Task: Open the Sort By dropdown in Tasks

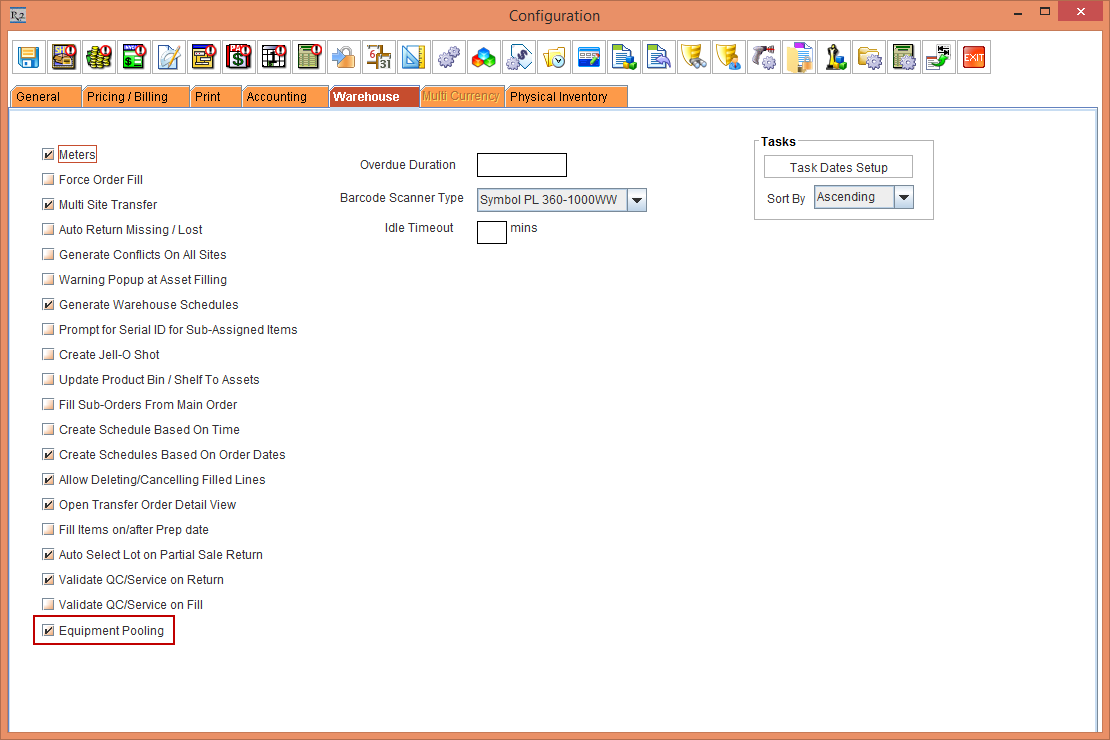Action: coord(903,197)
